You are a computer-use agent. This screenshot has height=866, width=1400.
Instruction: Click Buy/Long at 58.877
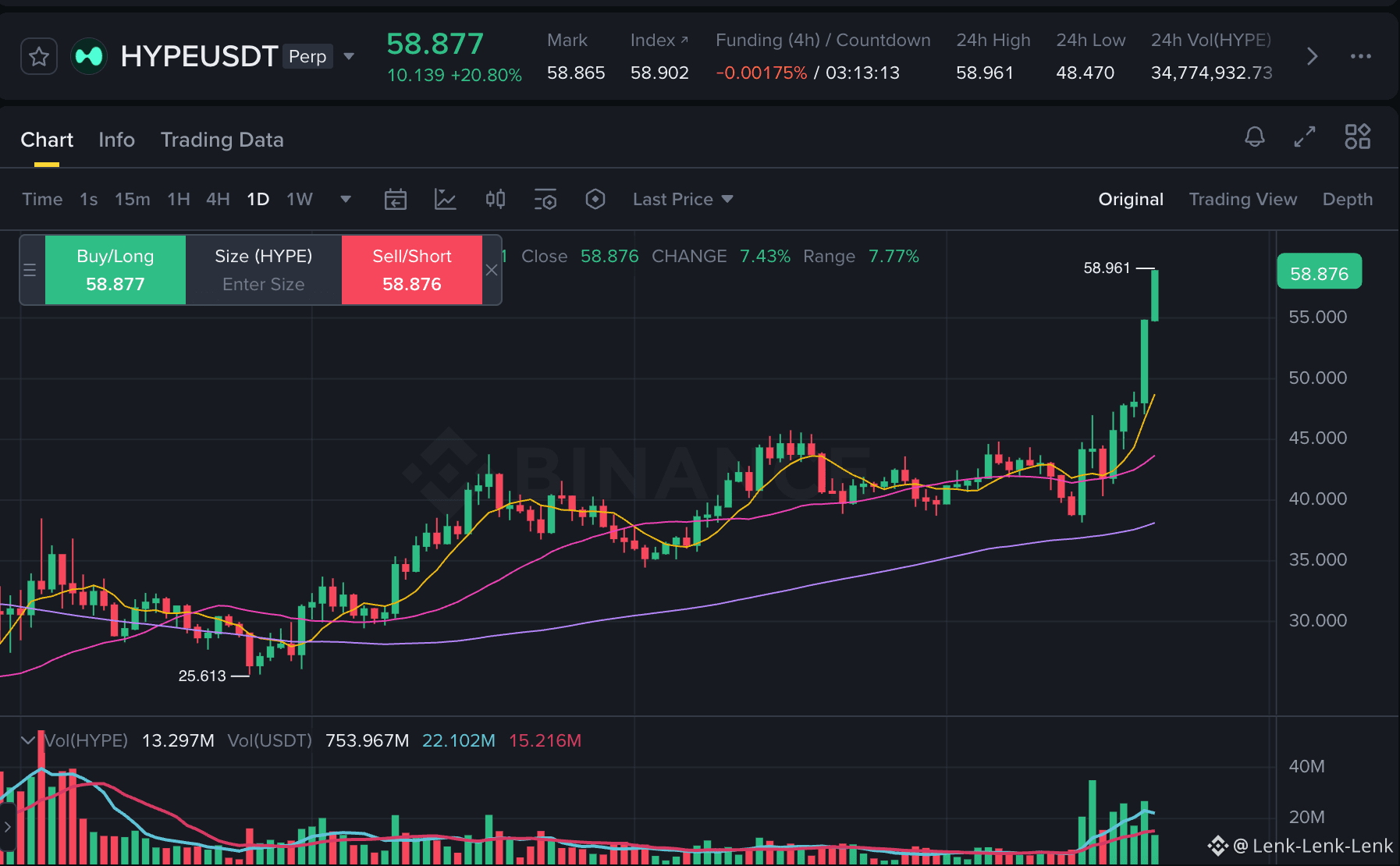click(x=115, y=270)
